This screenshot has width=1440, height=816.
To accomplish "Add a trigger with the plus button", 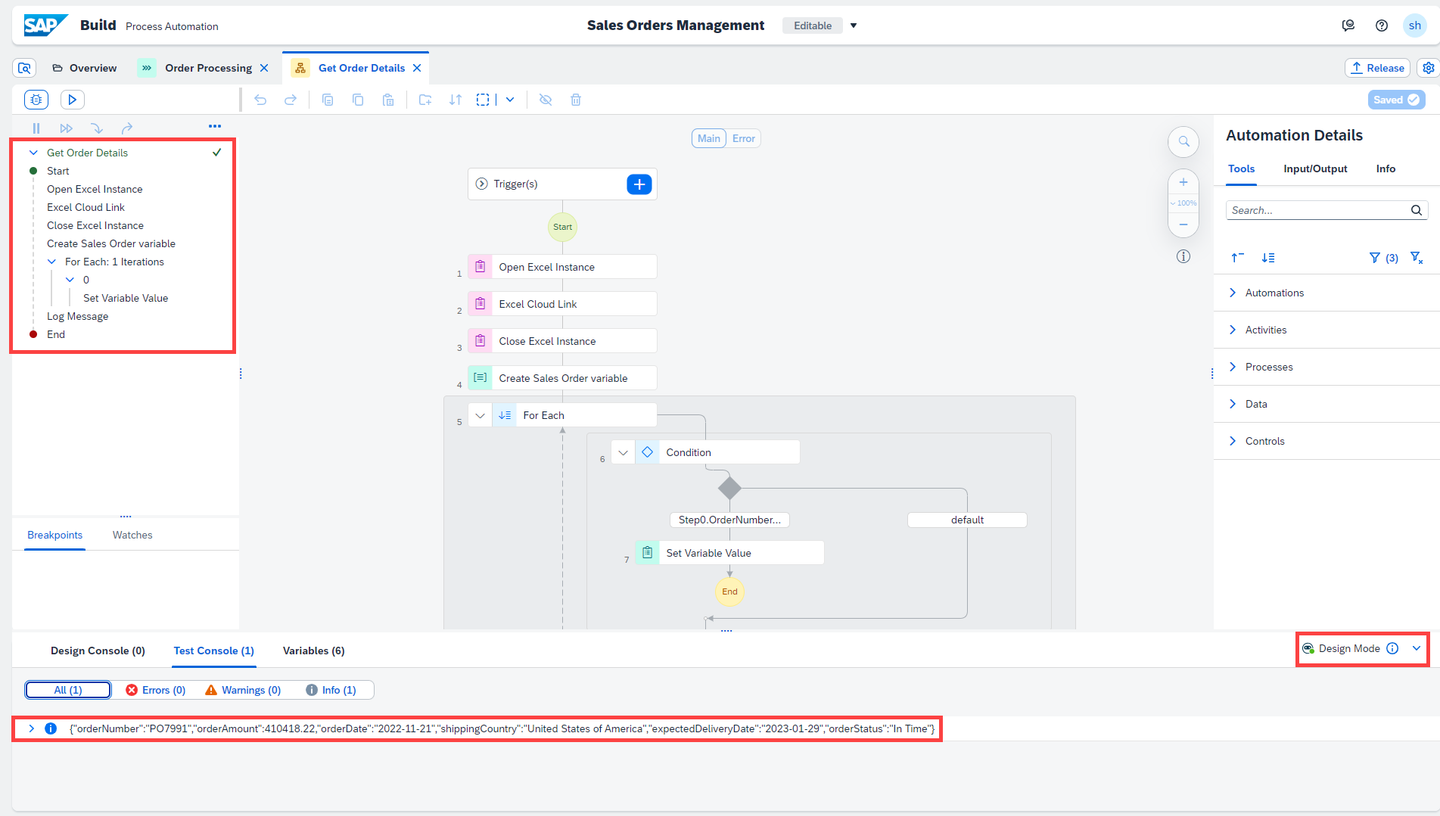I will click(639, 184).
